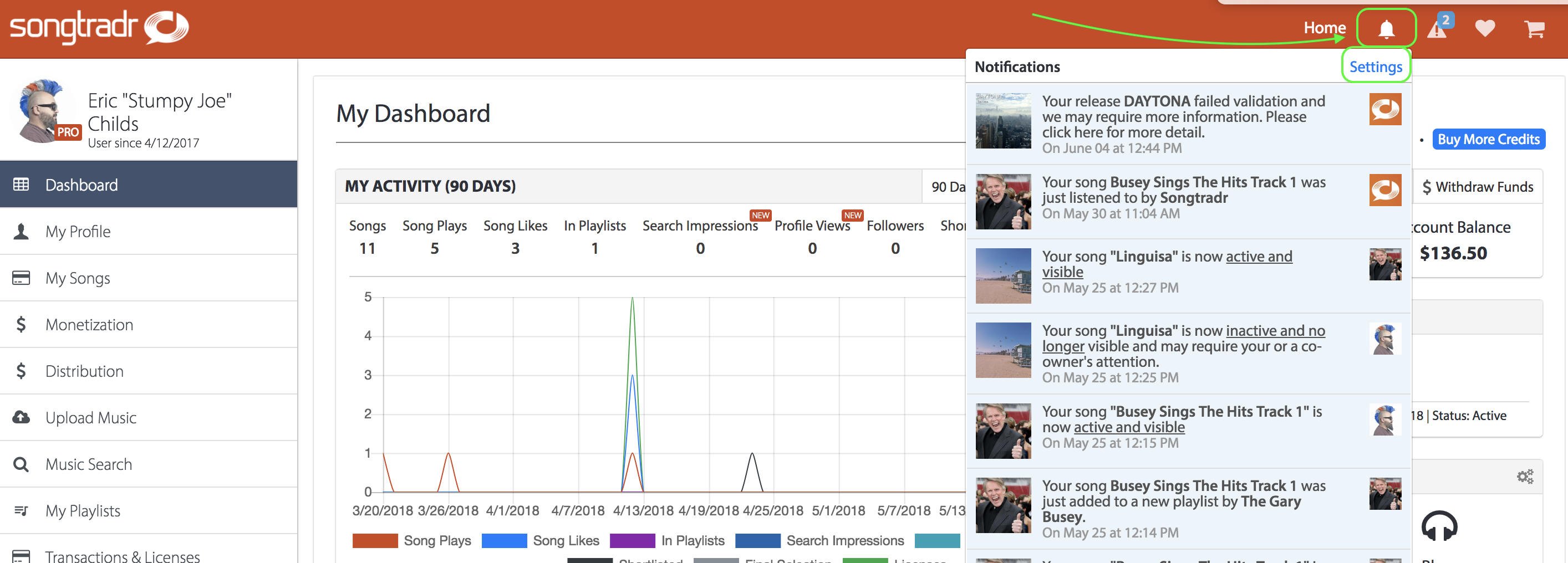Click the My Profile person icon

coord(21,231)
